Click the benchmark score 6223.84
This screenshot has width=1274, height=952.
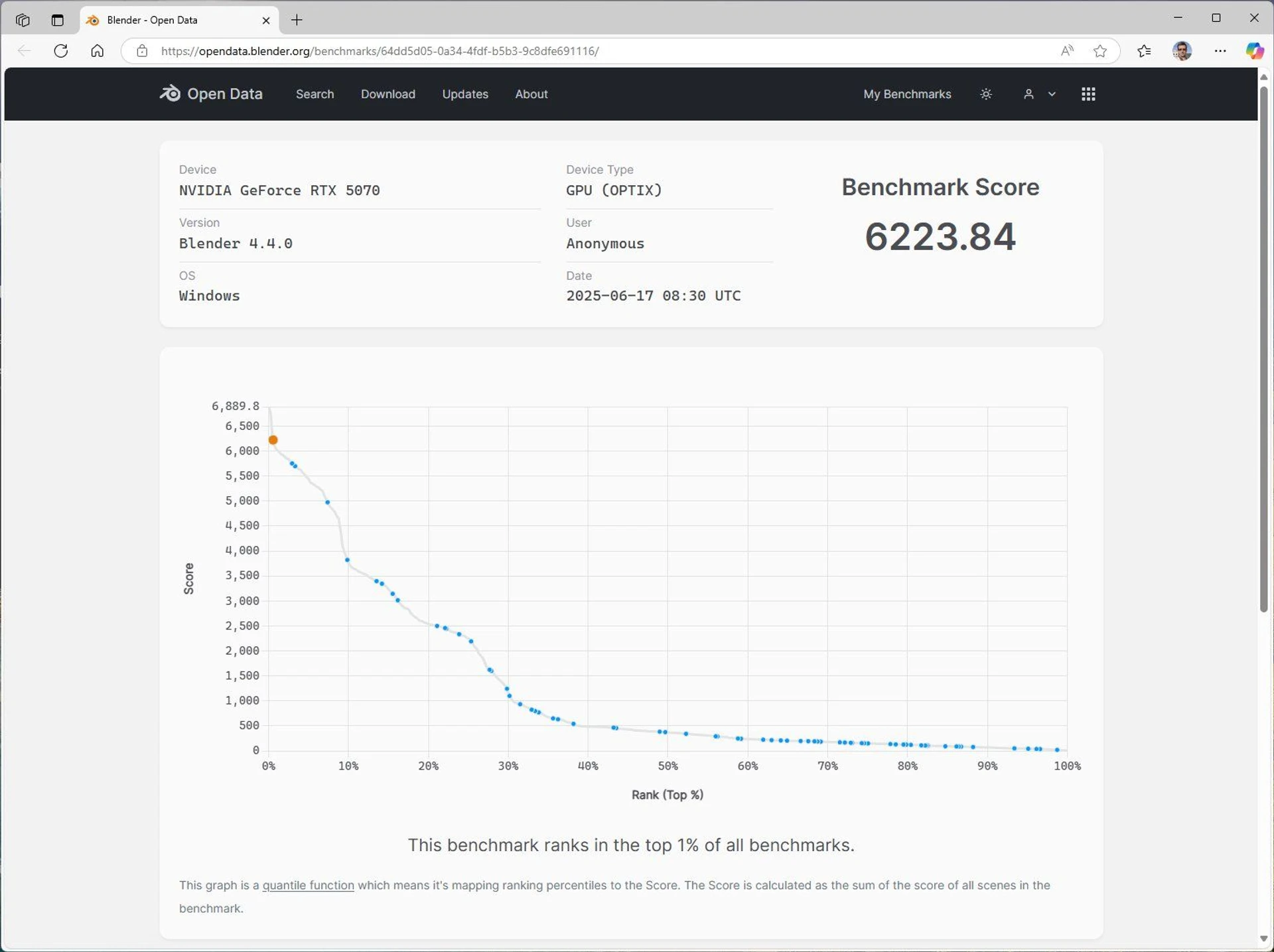click(940, 236)
